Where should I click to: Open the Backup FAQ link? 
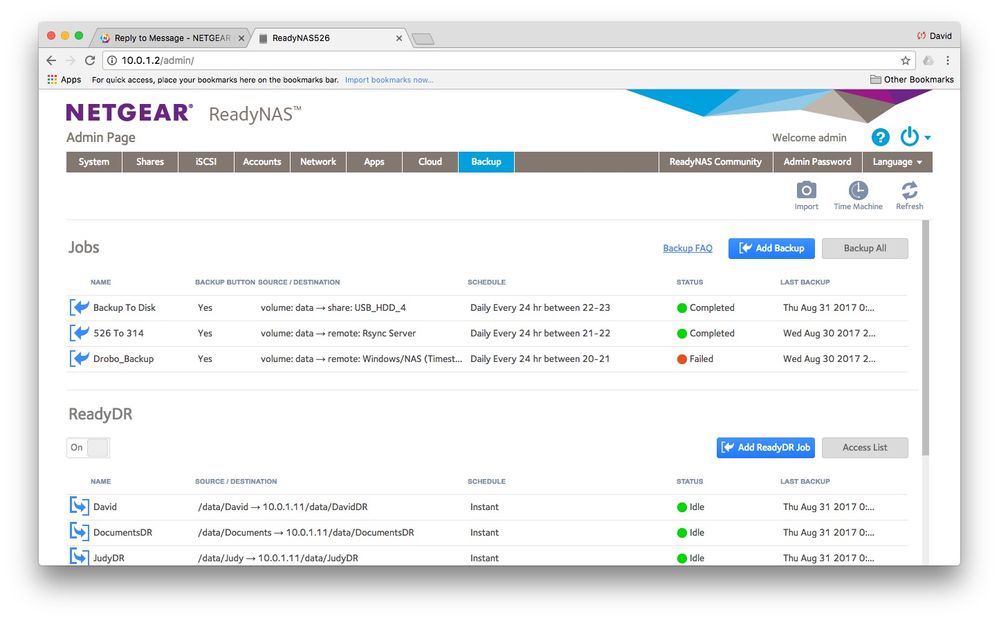(687, 248)
